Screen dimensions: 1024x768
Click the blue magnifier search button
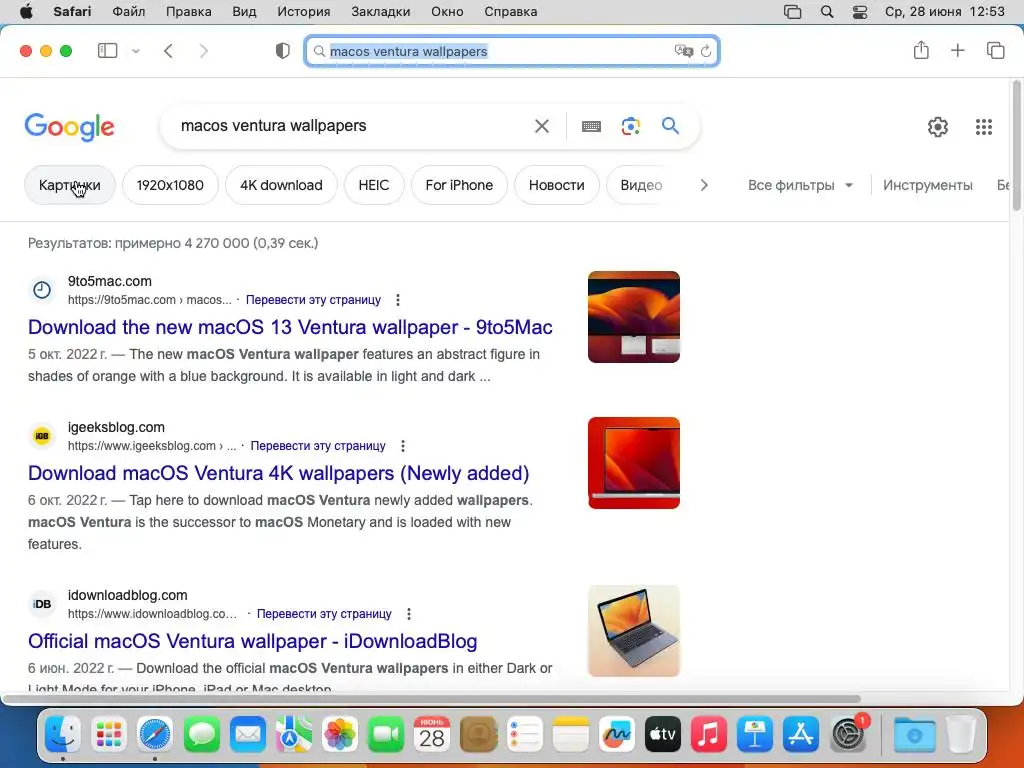coord(670,125)
